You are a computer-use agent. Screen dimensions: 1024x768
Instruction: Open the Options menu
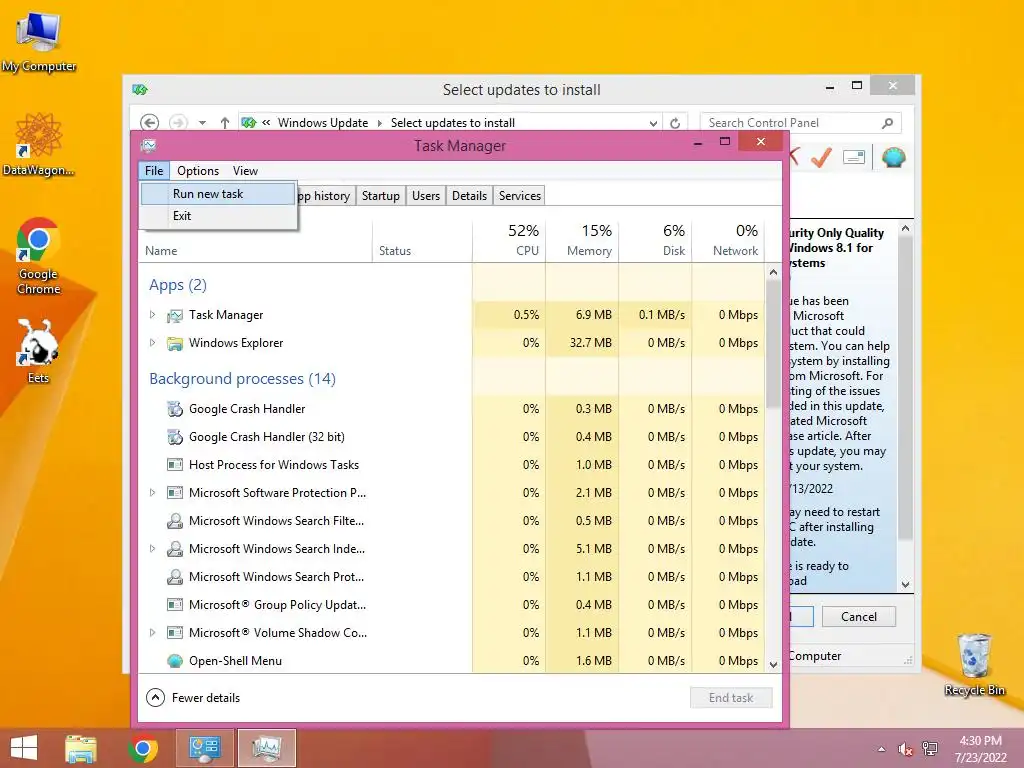(x=198, y=170)
